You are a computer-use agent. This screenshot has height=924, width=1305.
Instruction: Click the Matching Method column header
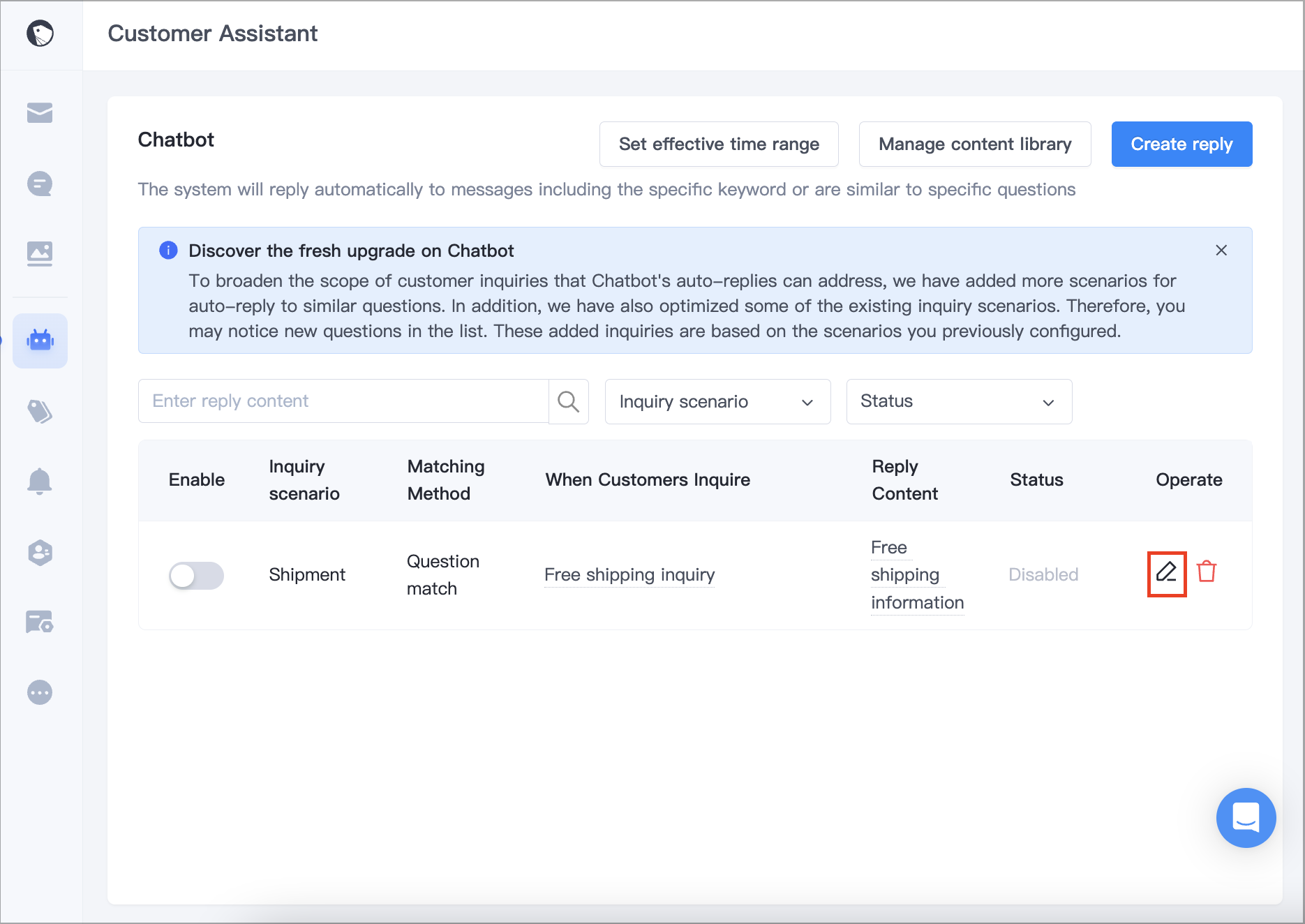446,479
